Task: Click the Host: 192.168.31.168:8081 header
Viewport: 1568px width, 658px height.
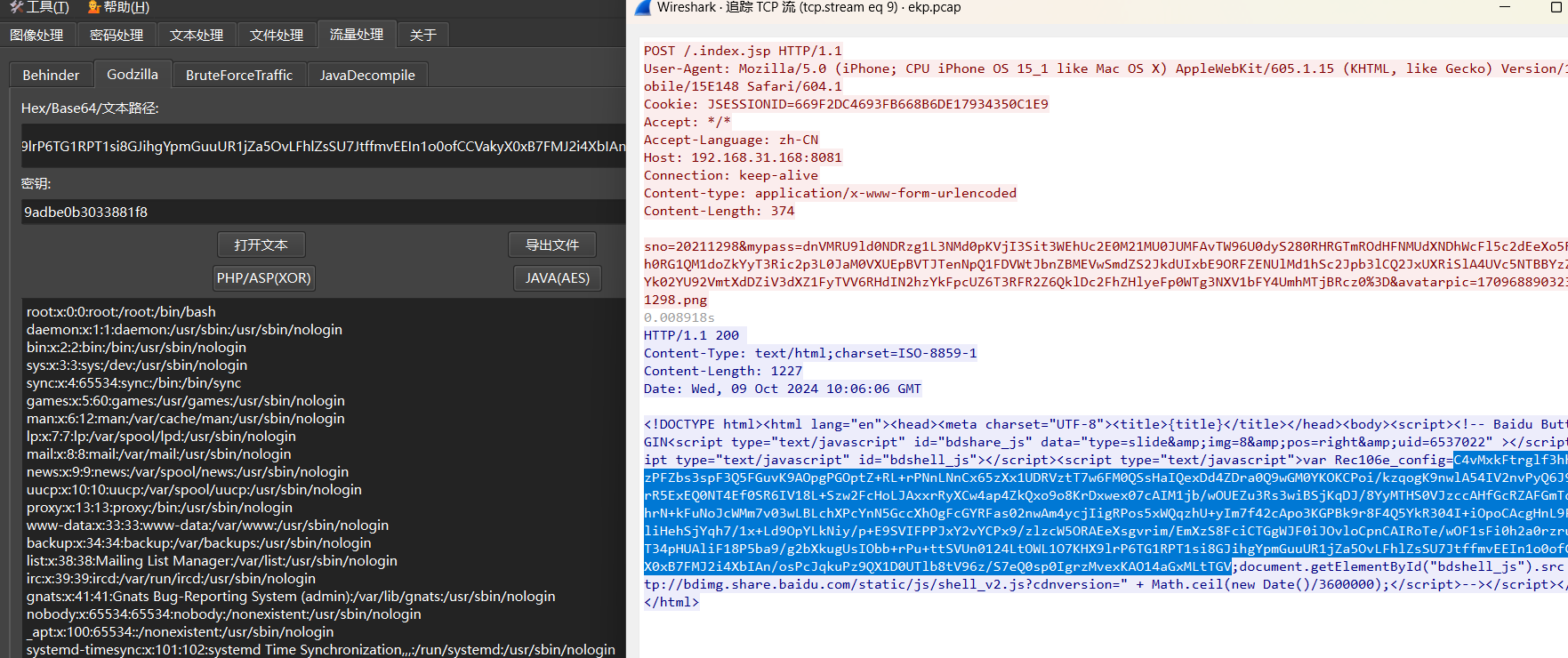Action: click(743, 157)
